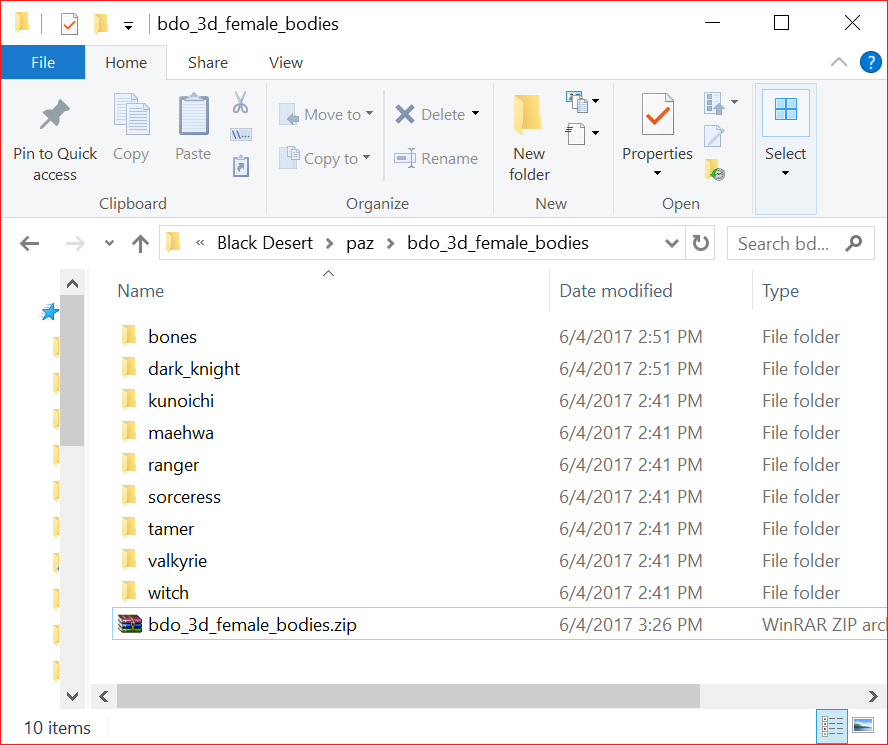888x745 pixels.
Task: Click the New folder icon
Action: 529,115
